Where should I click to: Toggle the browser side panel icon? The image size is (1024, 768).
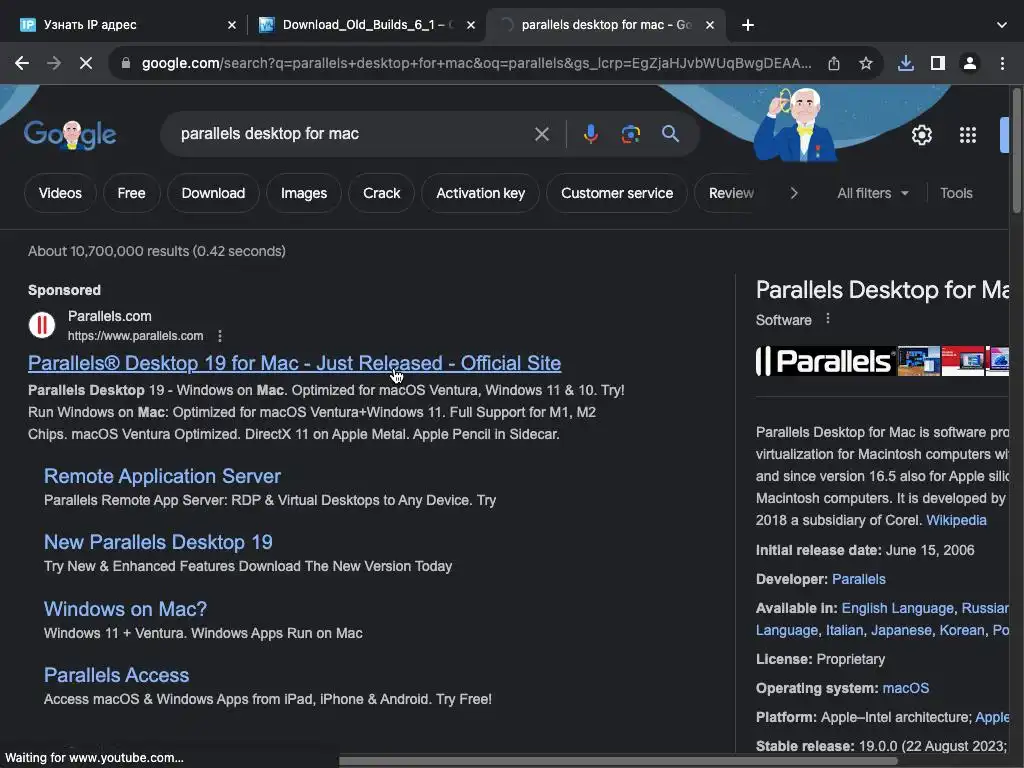938,63
